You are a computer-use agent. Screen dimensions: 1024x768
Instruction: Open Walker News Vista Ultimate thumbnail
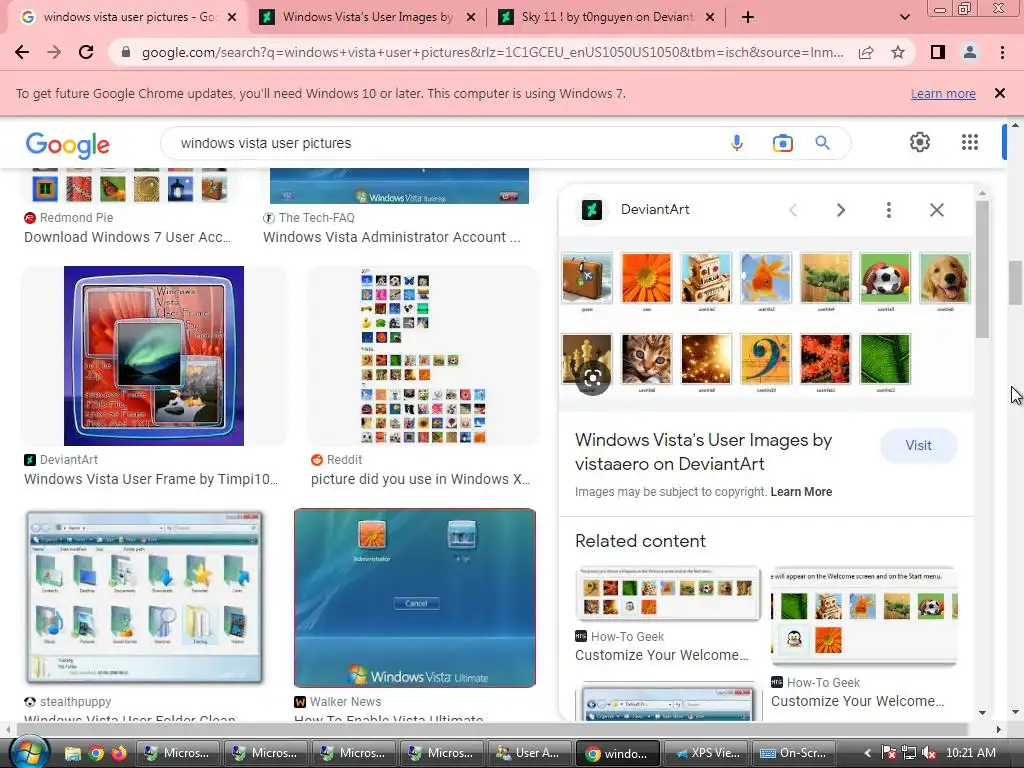pos(415,598)
